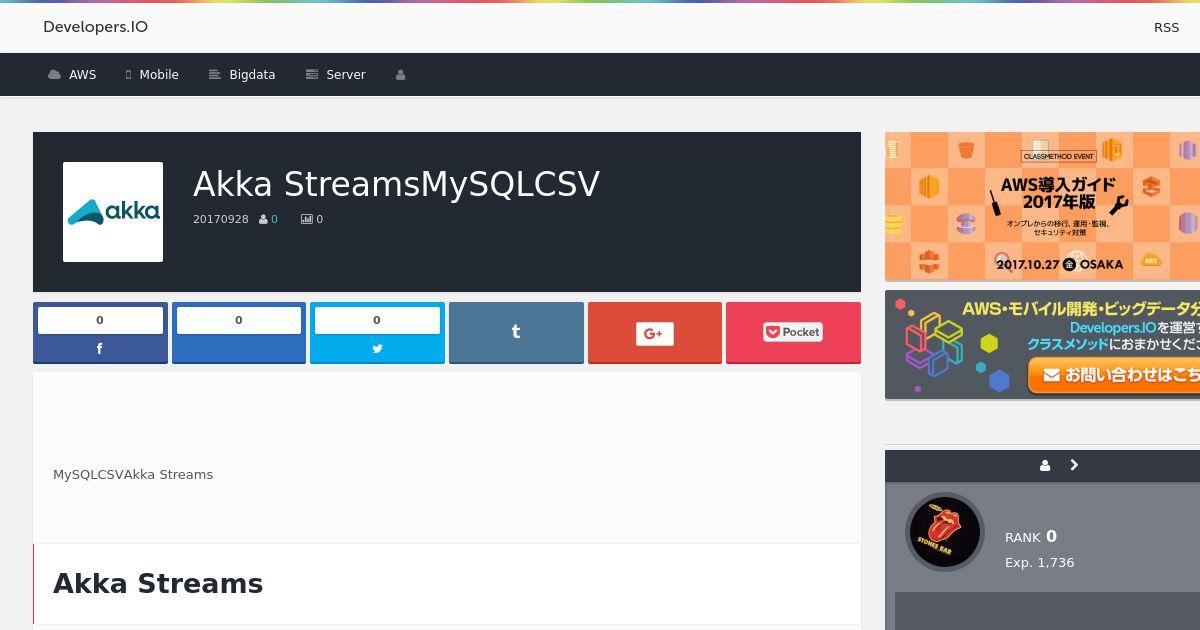Open the AWS導入ガイド 2017年版 banner

pyautogui.click(x=1042, y=206)
